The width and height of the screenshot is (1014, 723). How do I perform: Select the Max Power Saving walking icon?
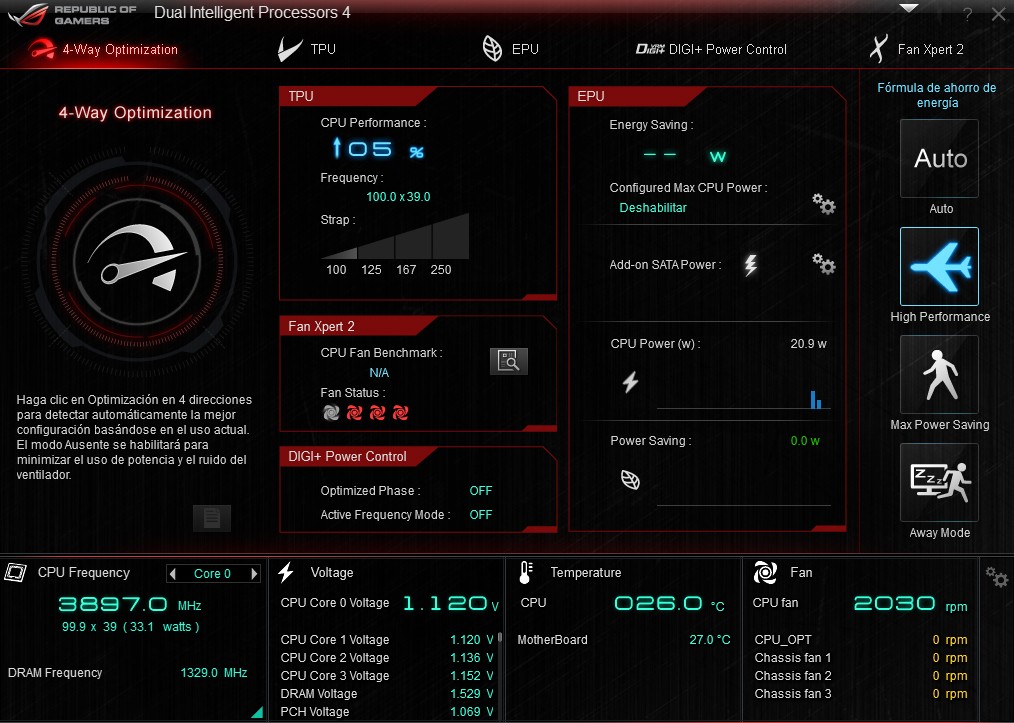click(x=940, y=374)
